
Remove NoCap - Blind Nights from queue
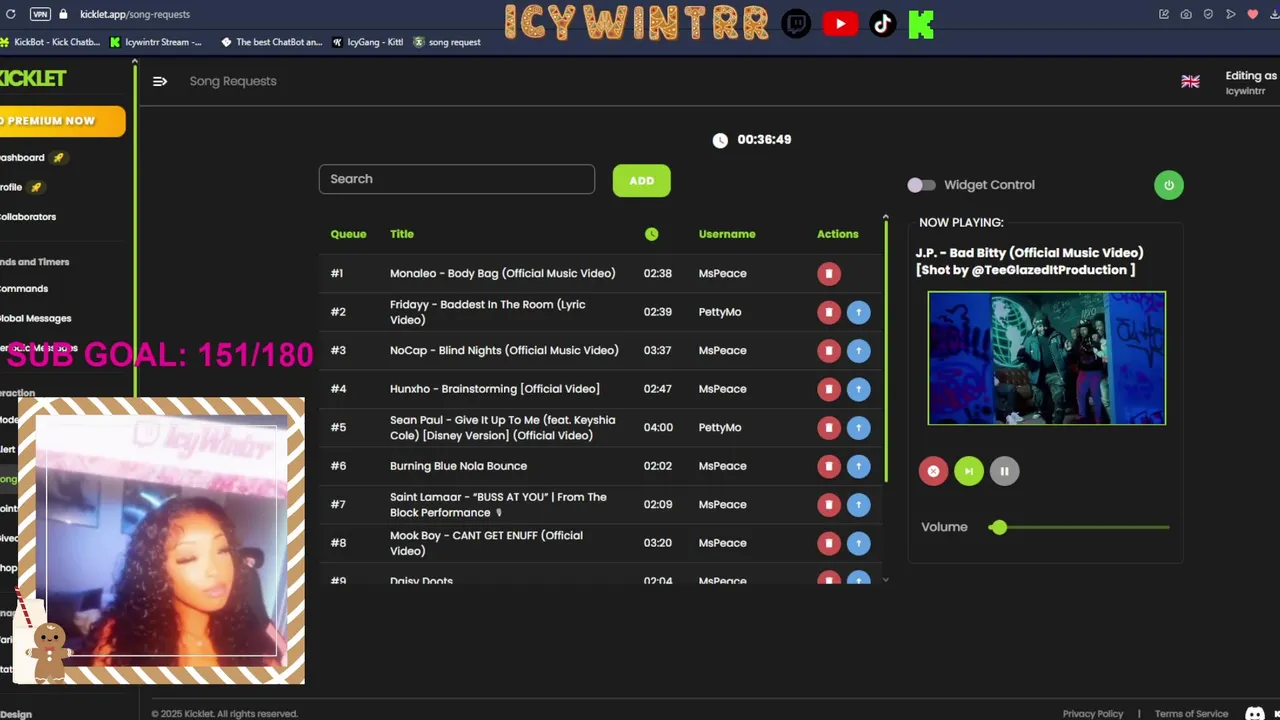pyautogui.click(x=829, y=350)
